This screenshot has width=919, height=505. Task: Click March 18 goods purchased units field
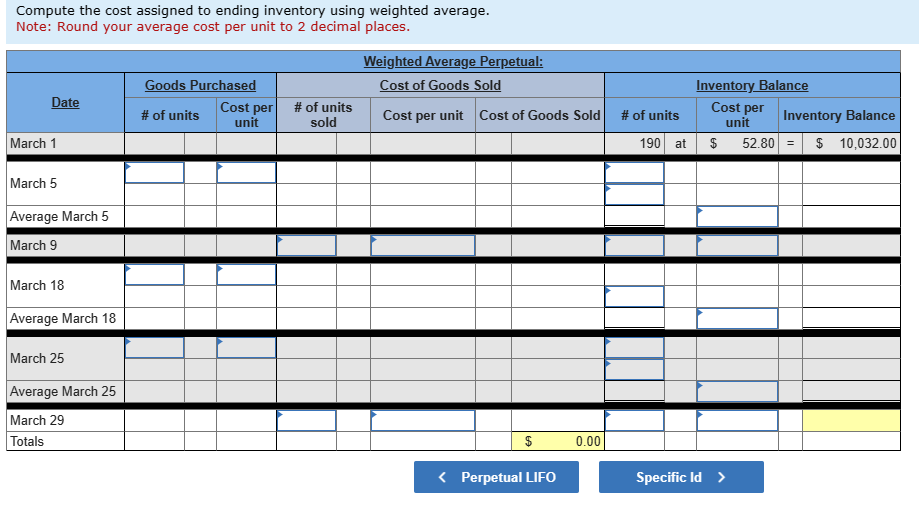click(154, 274)
